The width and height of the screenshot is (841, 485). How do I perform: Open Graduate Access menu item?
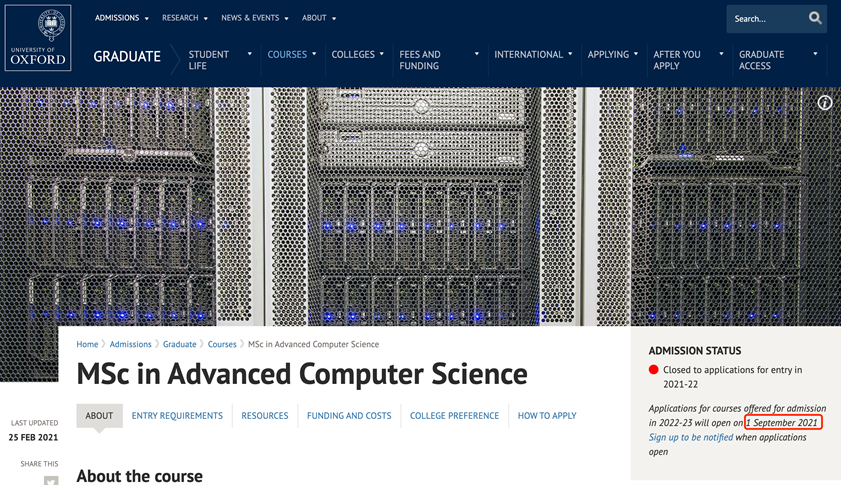761,60
